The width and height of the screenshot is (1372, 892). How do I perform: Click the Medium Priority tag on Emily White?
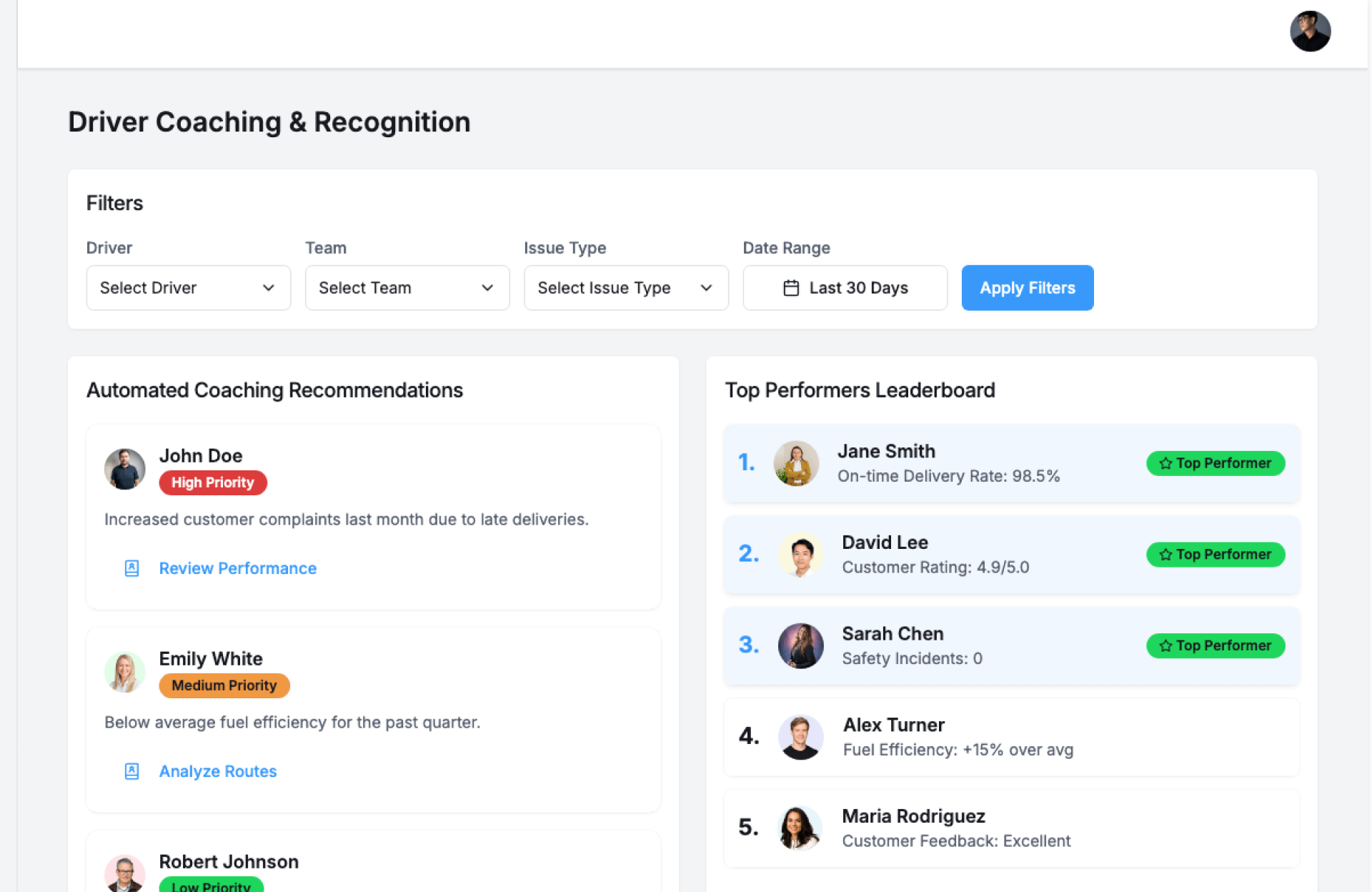click(x=224, y=685)
